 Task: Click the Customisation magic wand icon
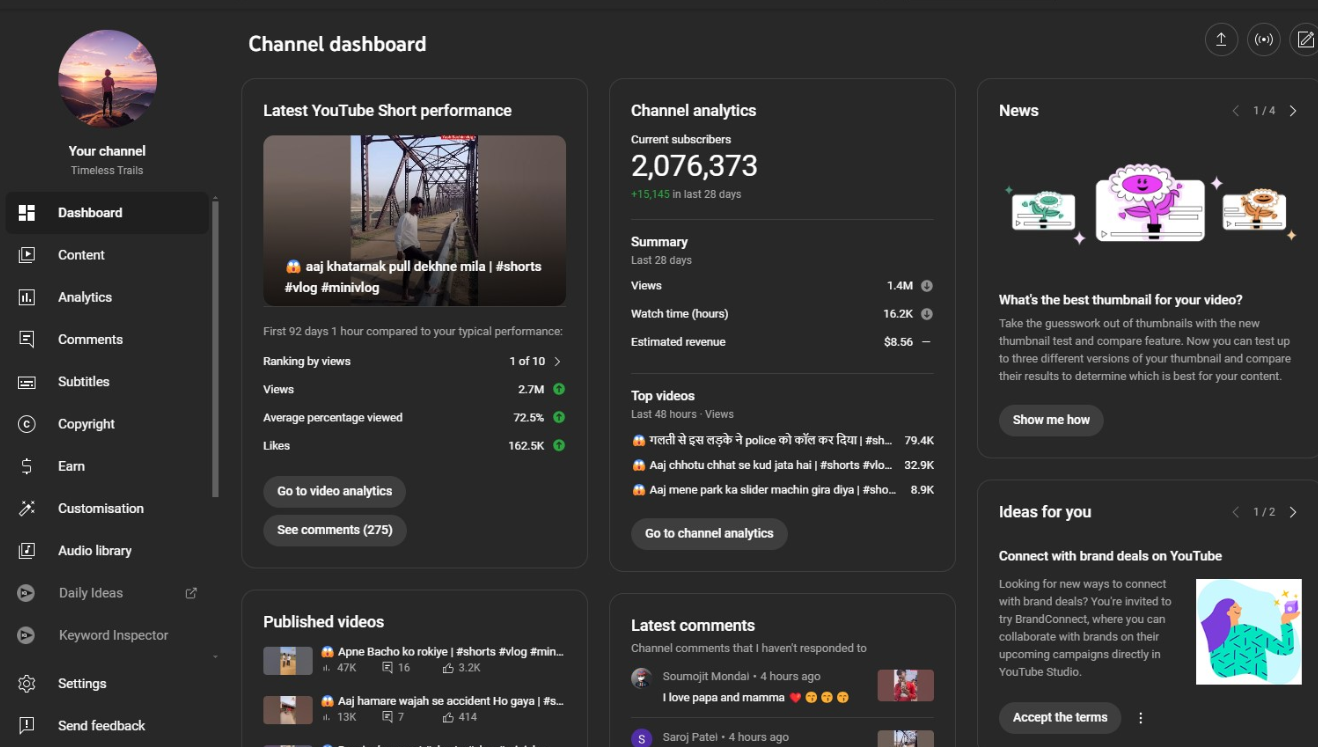(27, 508)
